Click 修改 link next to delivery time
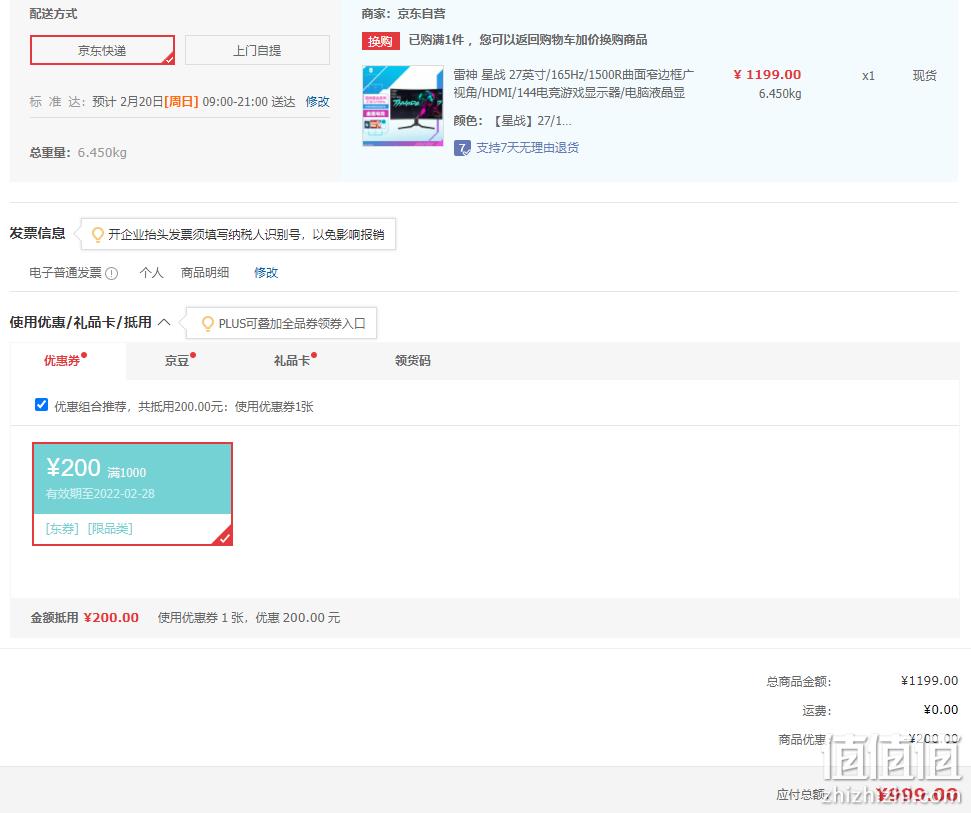This screenshot has width=971, height=813. 317,102
